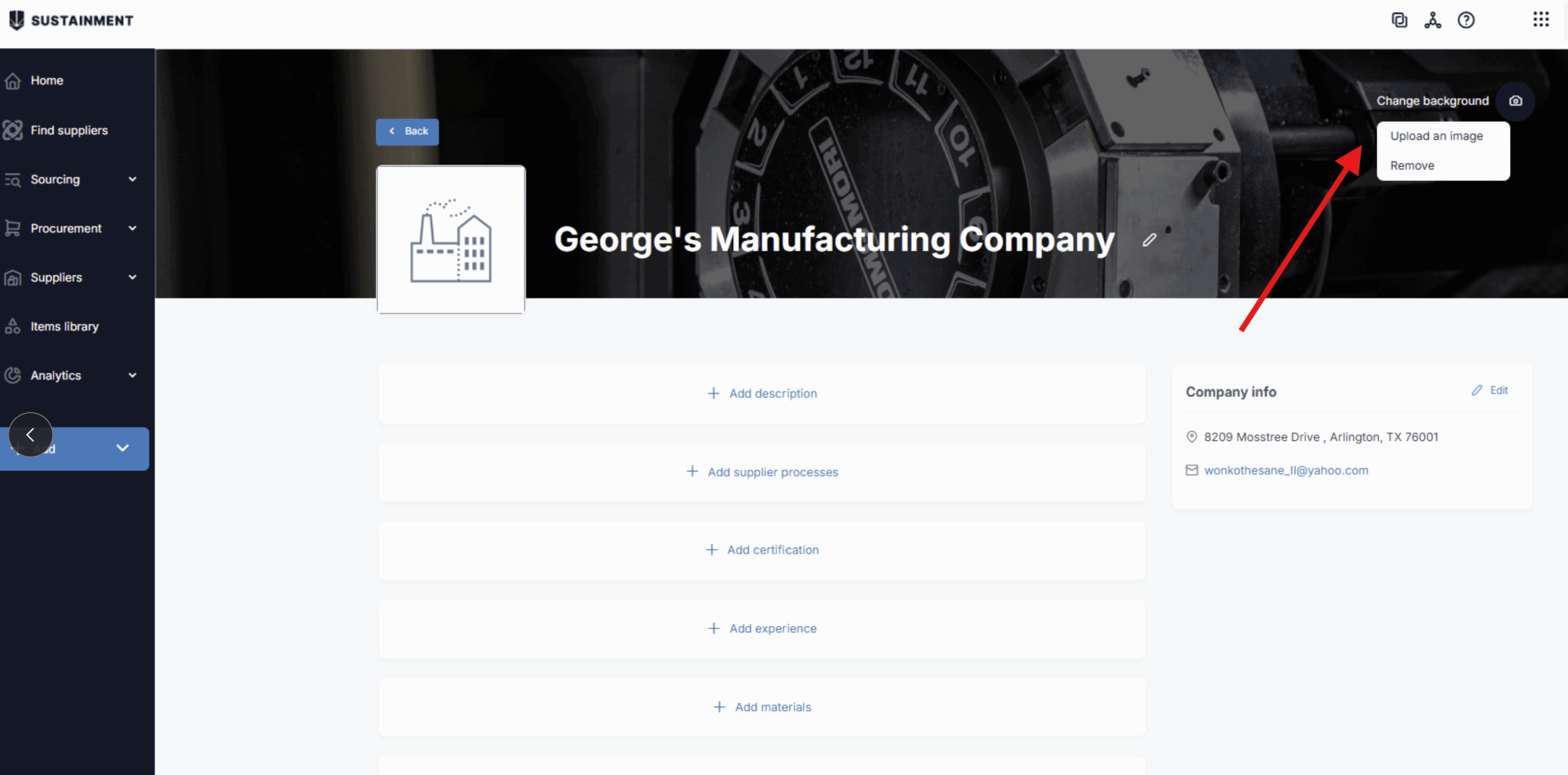Click the Sustainment logo
This screenshot has width=1568, height=775.
(x=71, y=20)
